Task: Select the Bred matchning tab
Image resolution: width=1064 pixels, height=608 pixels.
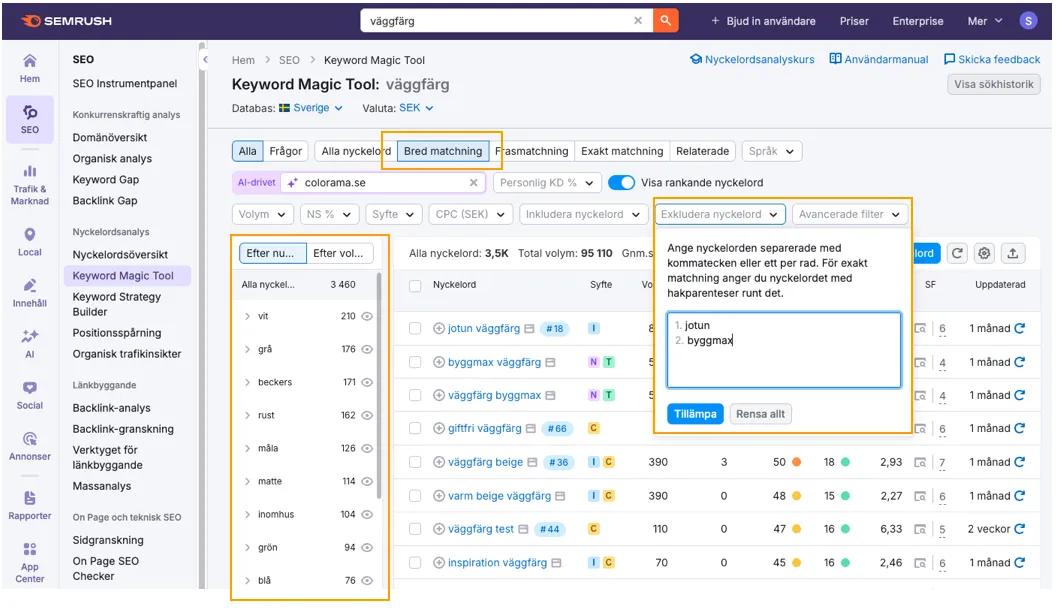Action: point(442,151)
